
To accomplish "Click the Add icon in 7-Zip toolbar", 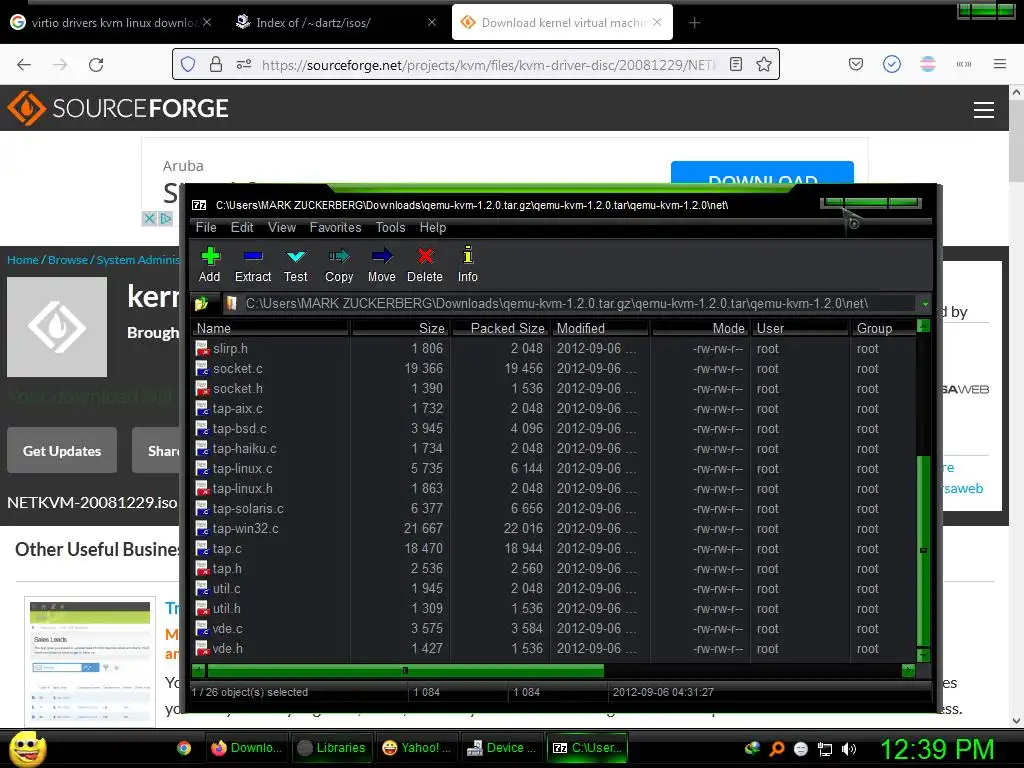I will [210, 264].
